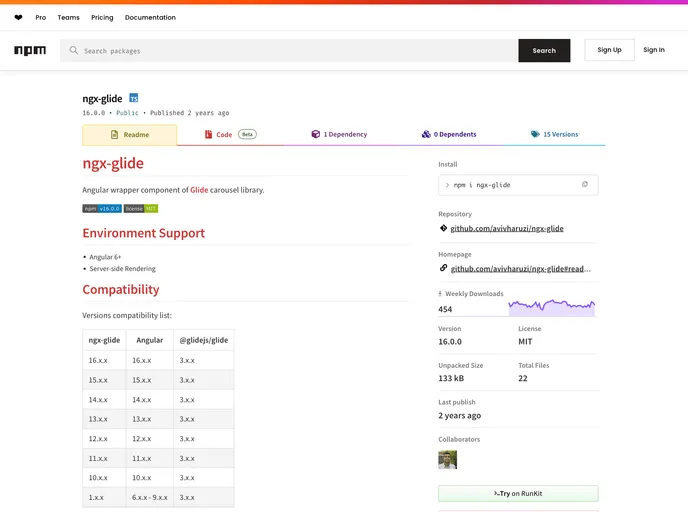688x512 pixels.
Task: Open the Teams page
Action: tap(68, 18)
